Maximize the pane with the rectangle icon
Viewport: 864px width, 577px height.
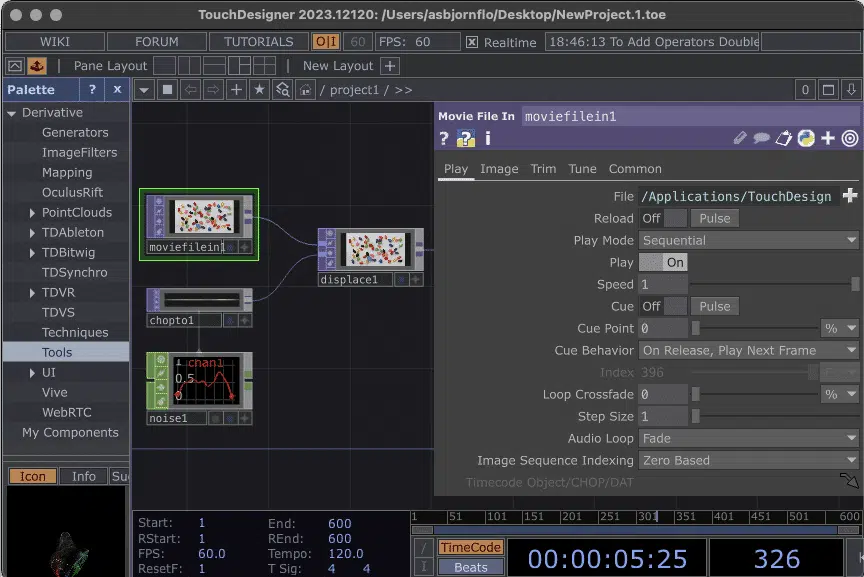828,90
